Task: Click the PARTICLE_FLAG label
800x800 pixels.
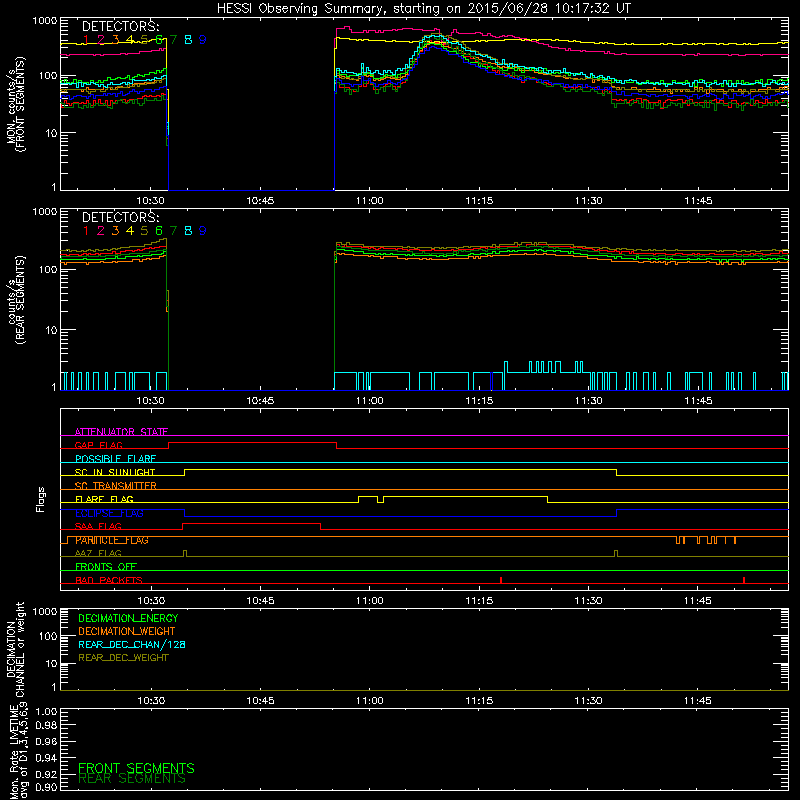Action: pyautogui.click(x=112, y=540)
